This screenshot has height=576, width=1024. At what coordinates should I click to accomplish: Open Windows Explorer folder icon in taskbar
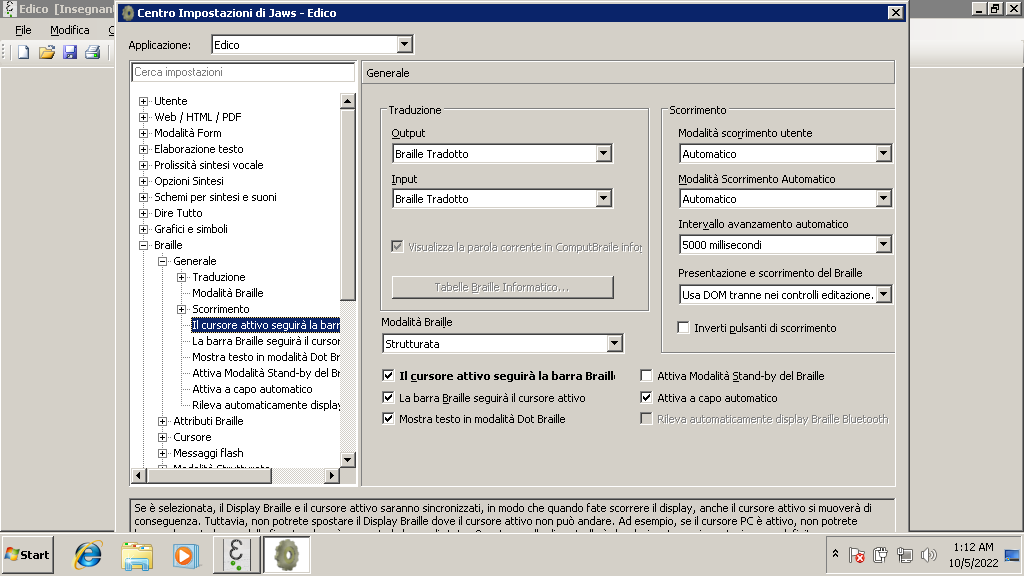[x=137, y=555]
